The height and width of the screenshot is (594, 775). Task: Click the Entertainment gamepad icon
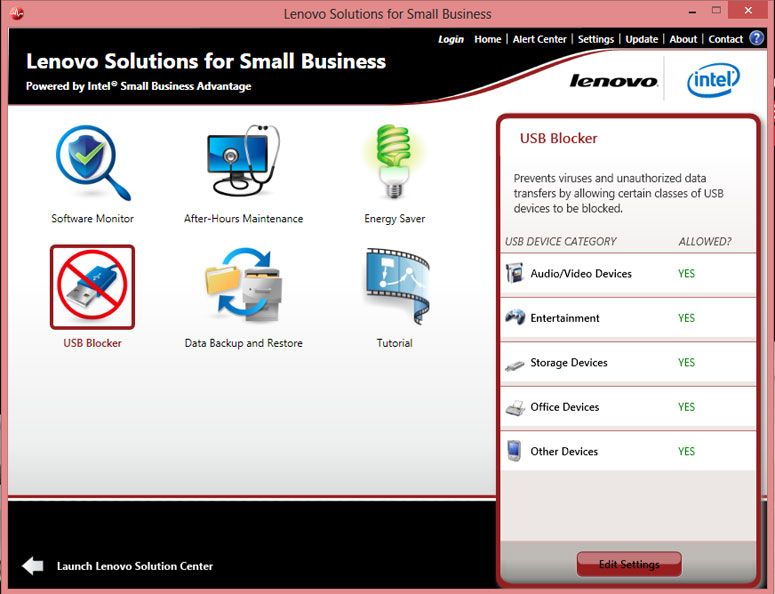click(515, 317)
